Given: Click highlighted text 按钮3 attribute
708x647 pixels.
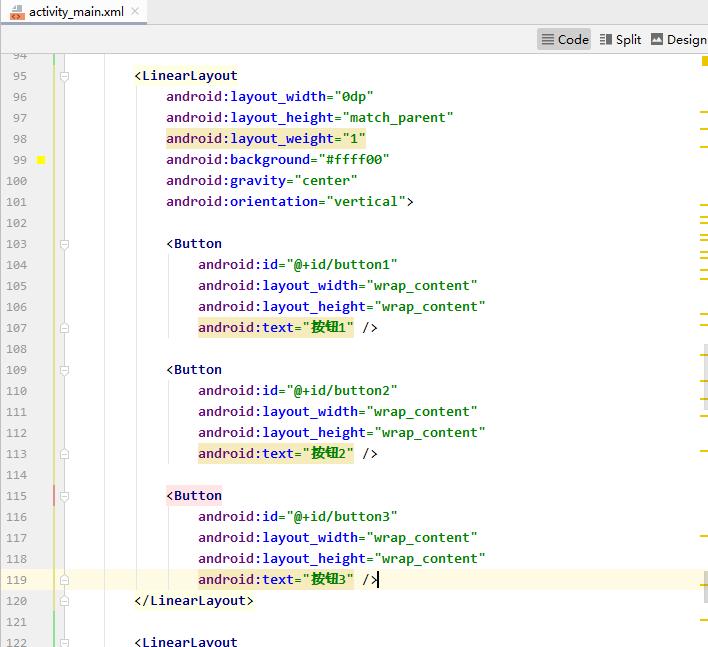Looking at the screenshot, I should pyautogui.click(x=275, y=579).
